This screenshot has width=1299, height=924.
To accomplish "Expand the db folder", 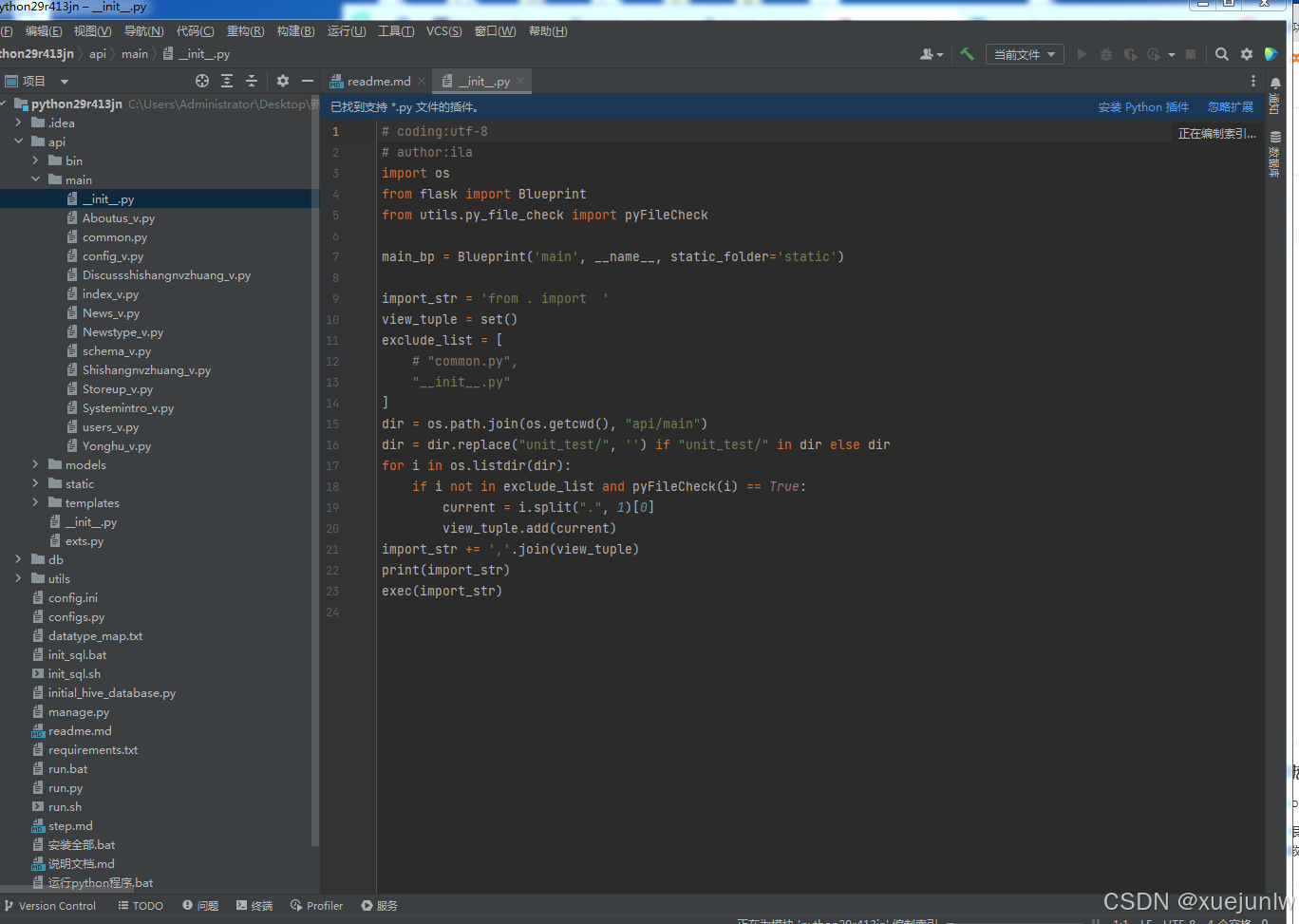I will pos(18,559).
